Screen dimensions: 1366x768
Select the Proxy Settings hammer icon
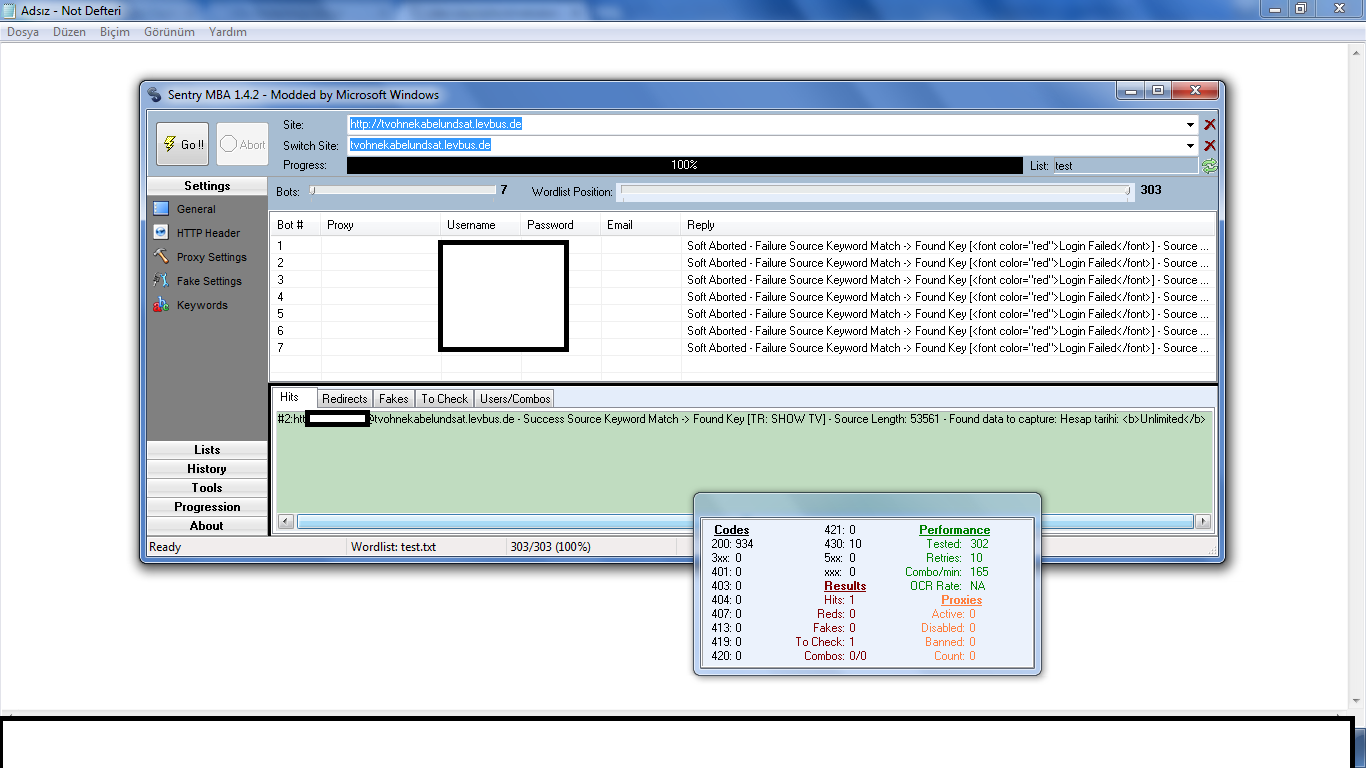pyautogui.click(x=161, y=257)
